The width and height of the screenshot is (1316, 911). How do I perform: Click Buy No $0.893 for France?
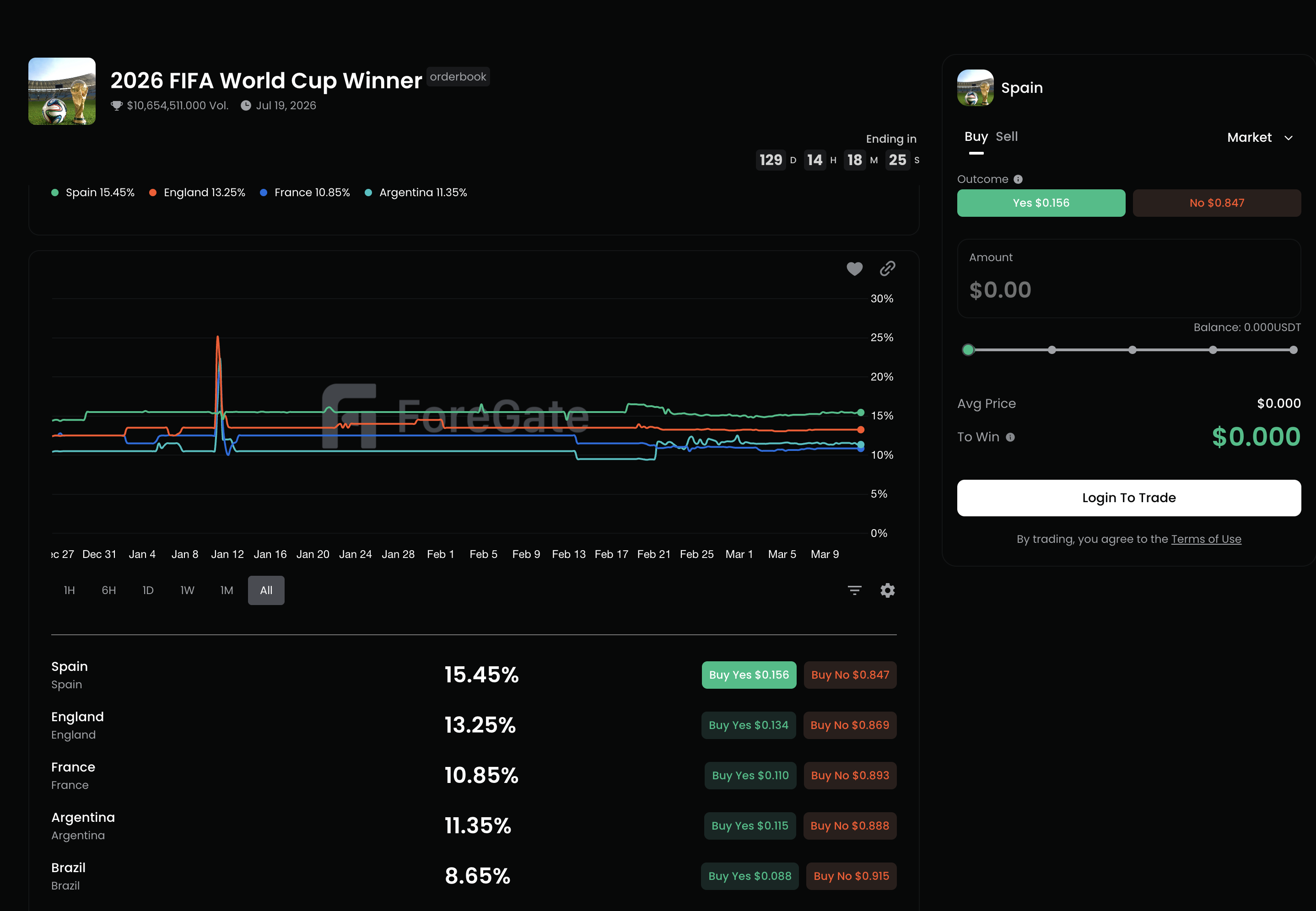(x=850, y=775)
